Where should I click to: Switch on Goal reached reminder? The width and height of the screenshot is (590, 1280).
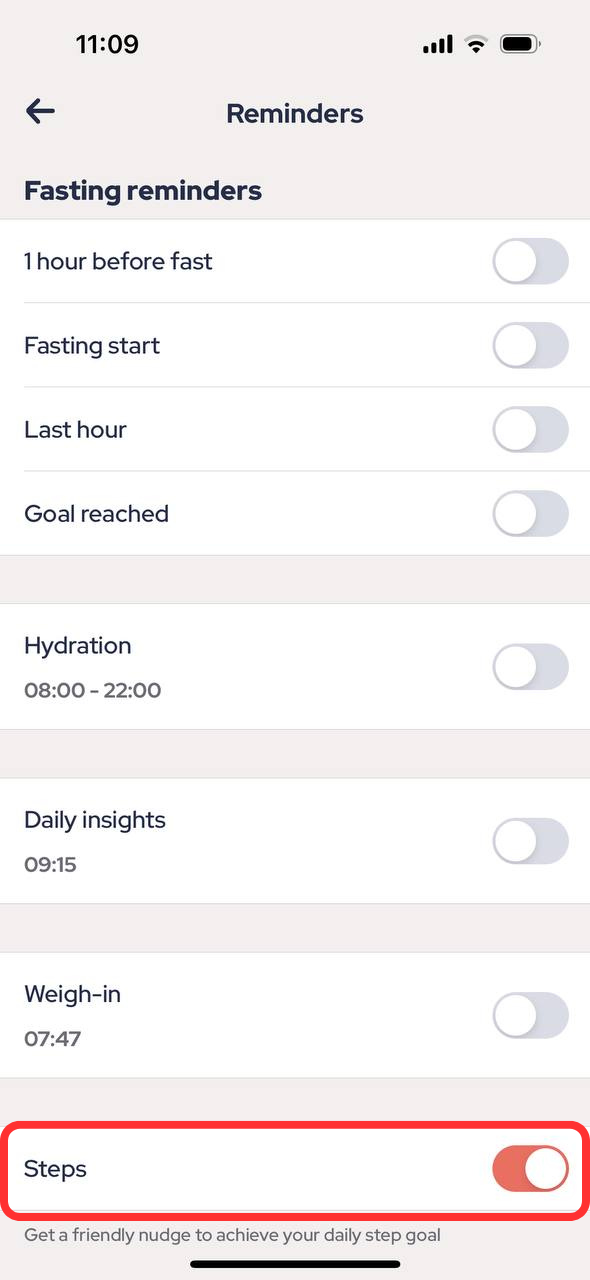click(531, 514)
